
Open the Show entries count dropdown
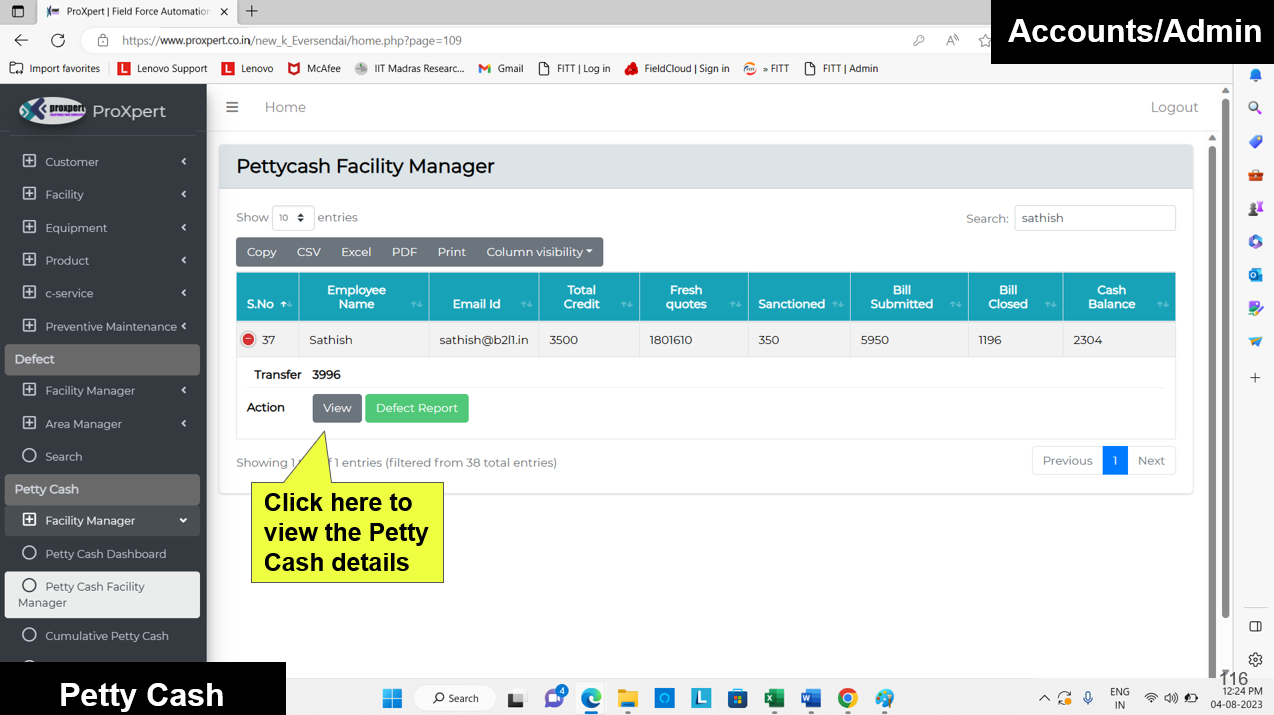tap(293, 218)
